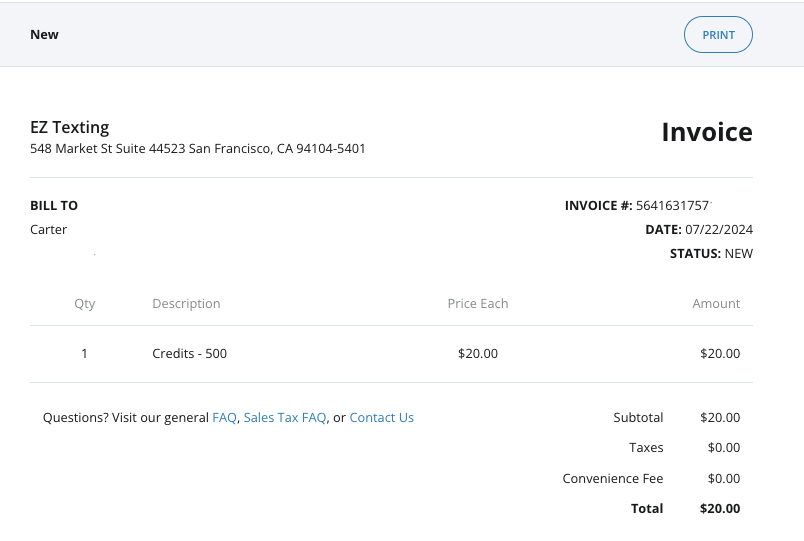Image resolution: width=804 pixels, height=541 pixels.
Task: Select the bold Total $20.00 value
Action: coord(720,508)
